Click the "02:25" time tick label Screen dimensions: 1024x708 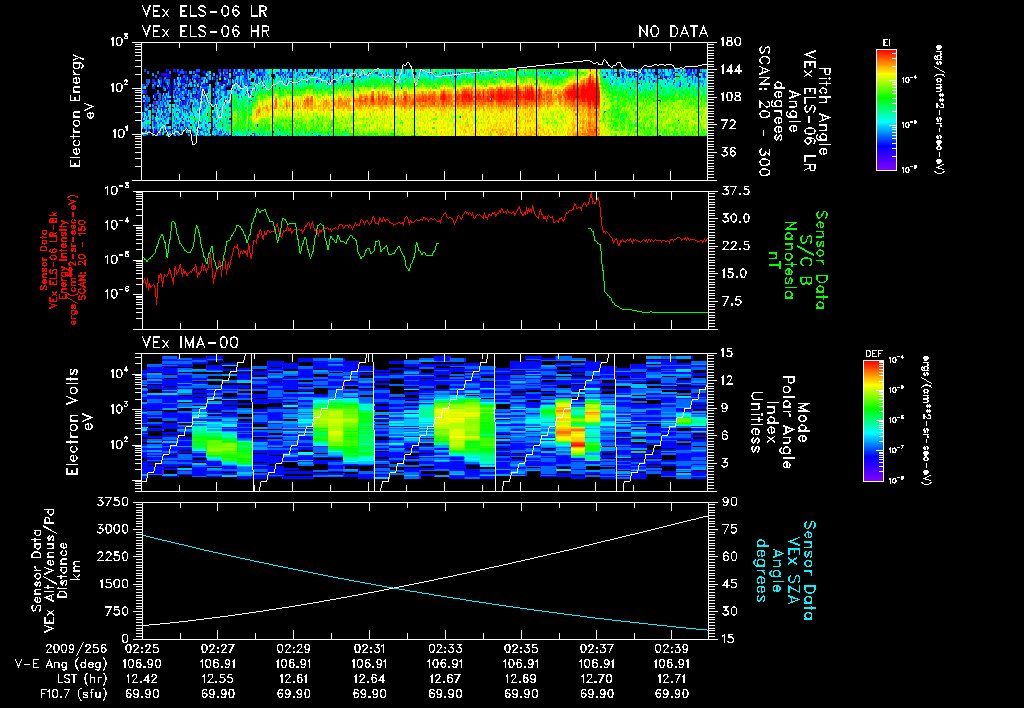(142, 649)
